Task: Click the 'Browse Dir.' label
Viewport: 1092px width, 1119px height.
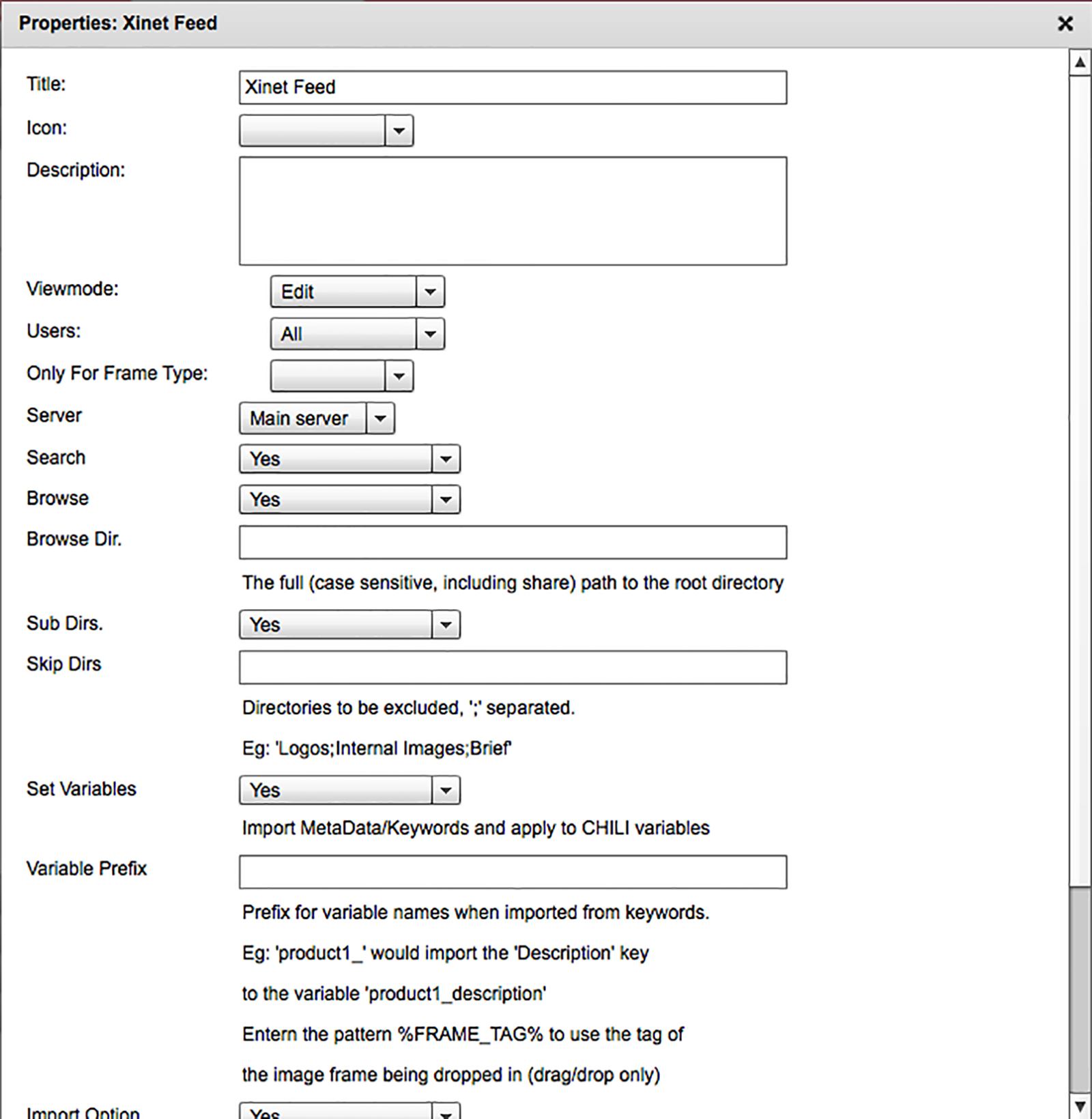Action: 74,539
